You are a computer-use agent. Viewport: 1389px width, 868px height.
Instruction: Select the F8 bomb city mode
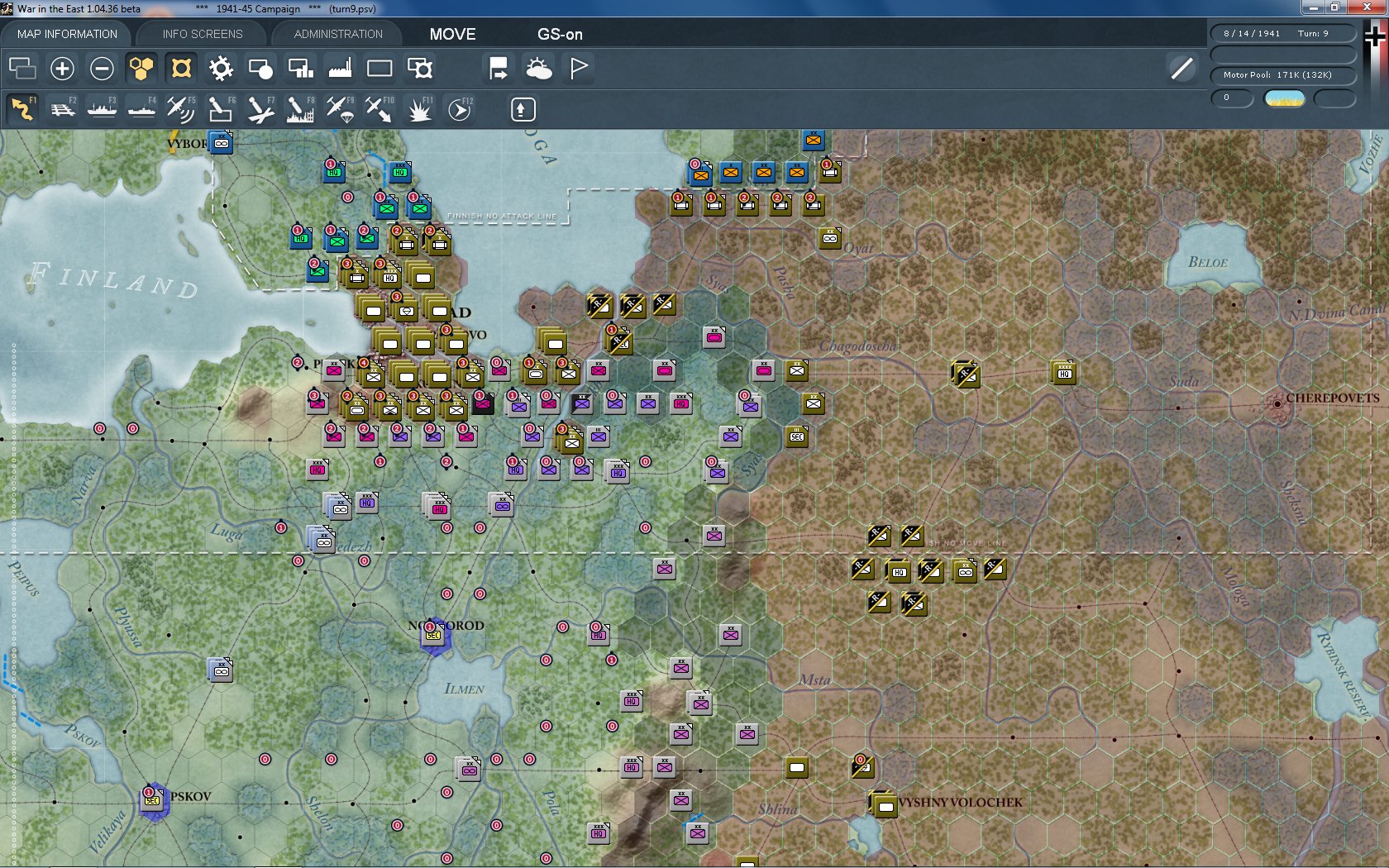click(300, 108)
